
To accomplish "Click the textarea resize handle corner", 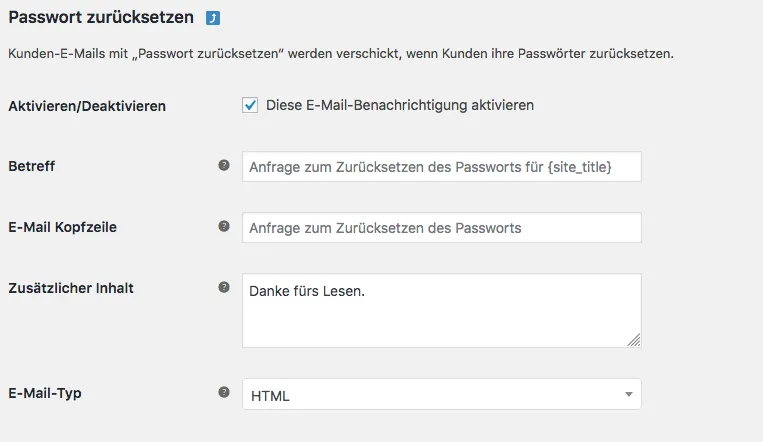I will (x=634, y=340).
